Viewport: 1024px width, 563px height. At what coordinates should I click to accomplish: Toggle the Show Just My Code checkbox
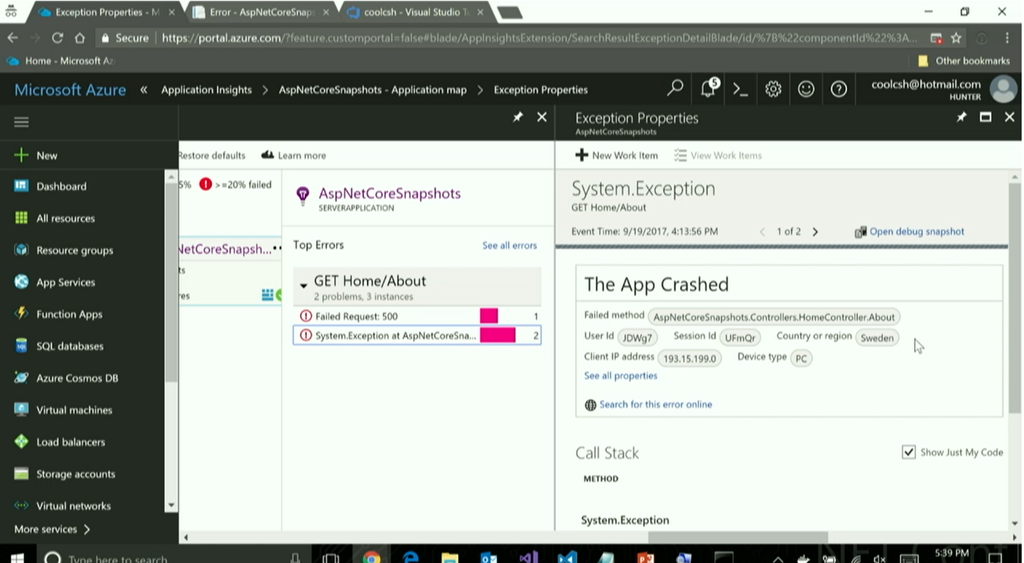(x=908, y=452)
